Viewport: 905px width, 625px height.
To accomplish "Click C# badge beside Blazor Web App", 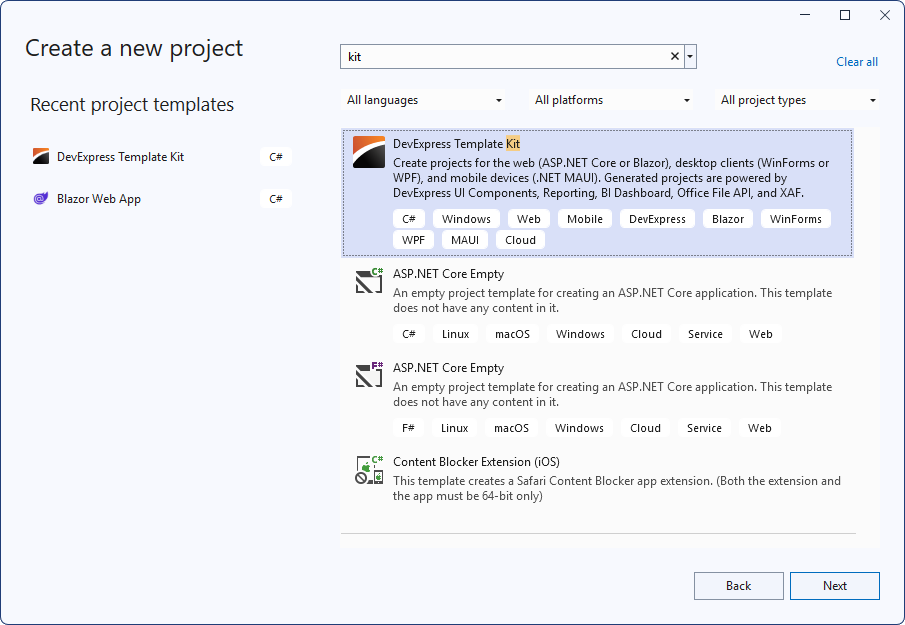I will tap(276, 199).
